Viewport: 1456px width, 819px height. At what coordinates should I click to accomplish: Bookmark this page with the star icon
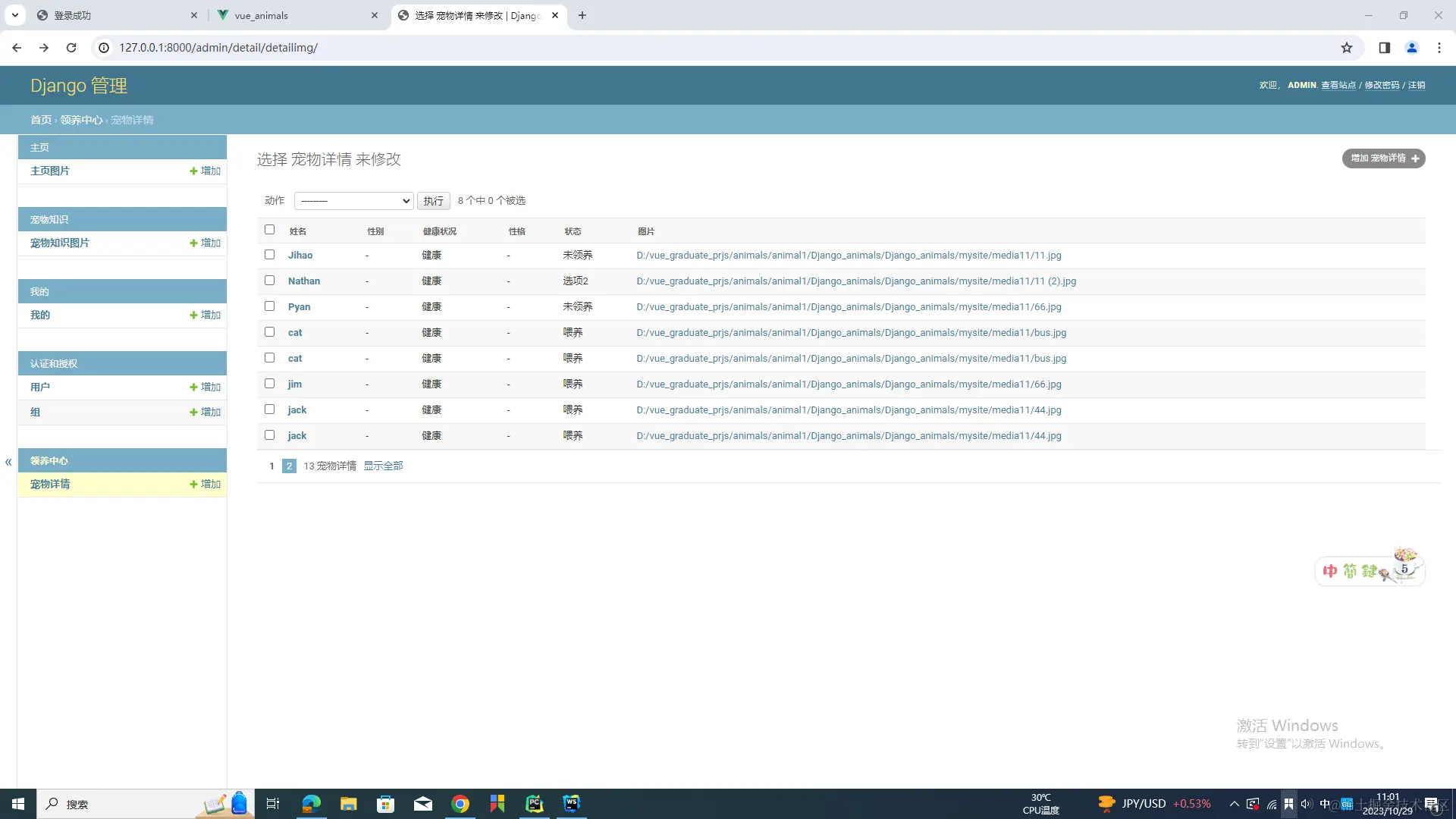click(x=1346, y=48)
